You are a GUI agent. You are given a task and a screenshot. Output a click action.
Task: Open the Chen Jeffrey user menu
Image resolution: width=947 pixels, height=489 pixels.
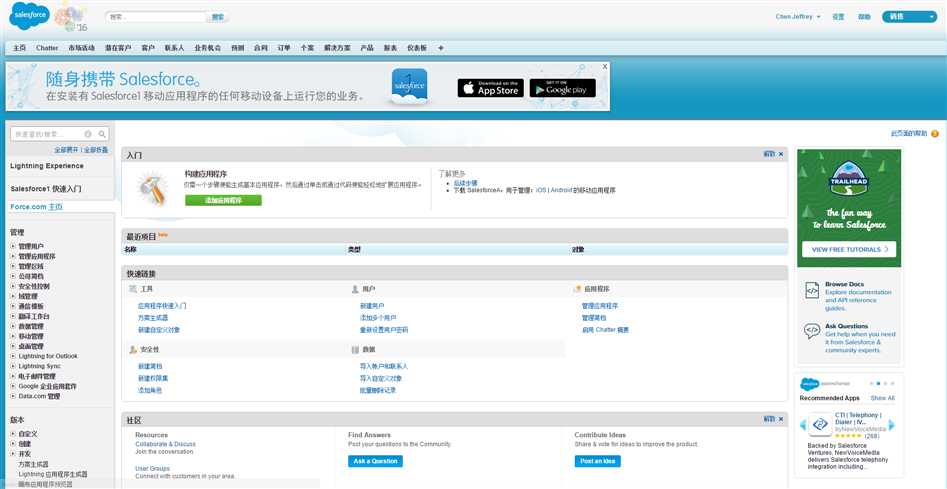798,17
